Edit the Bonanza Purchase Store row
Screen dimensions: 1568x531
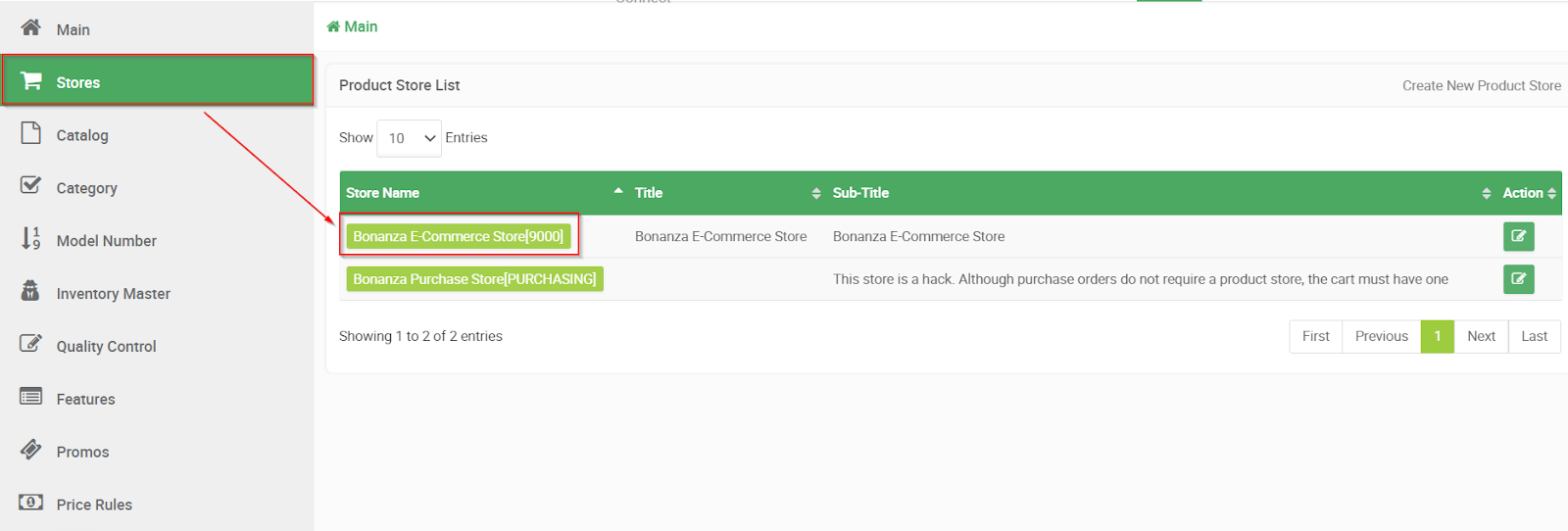click(x=1519, y=279)
